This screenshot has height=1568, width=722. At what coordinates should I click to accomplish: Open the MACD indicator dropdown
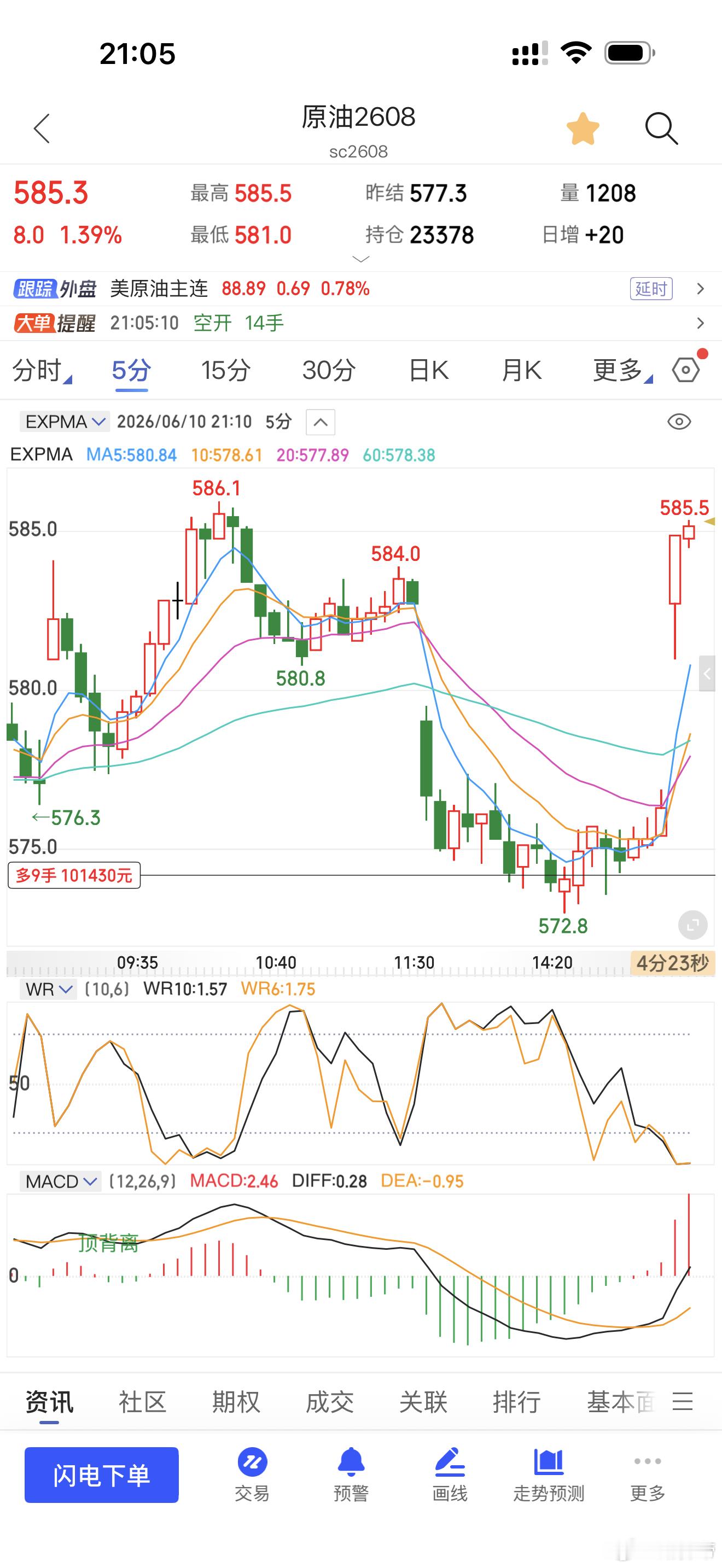(x=60, y=1181)
